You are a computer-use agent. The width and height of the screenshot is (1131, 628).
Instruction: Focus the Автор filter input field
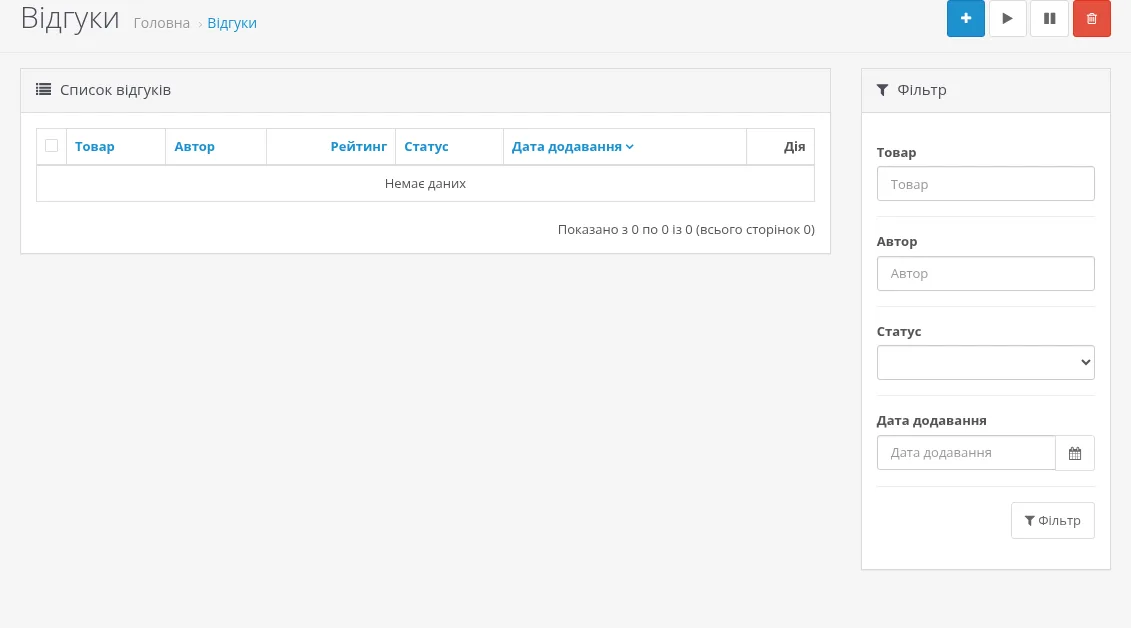pyautogui.click(x=985, y=273)
